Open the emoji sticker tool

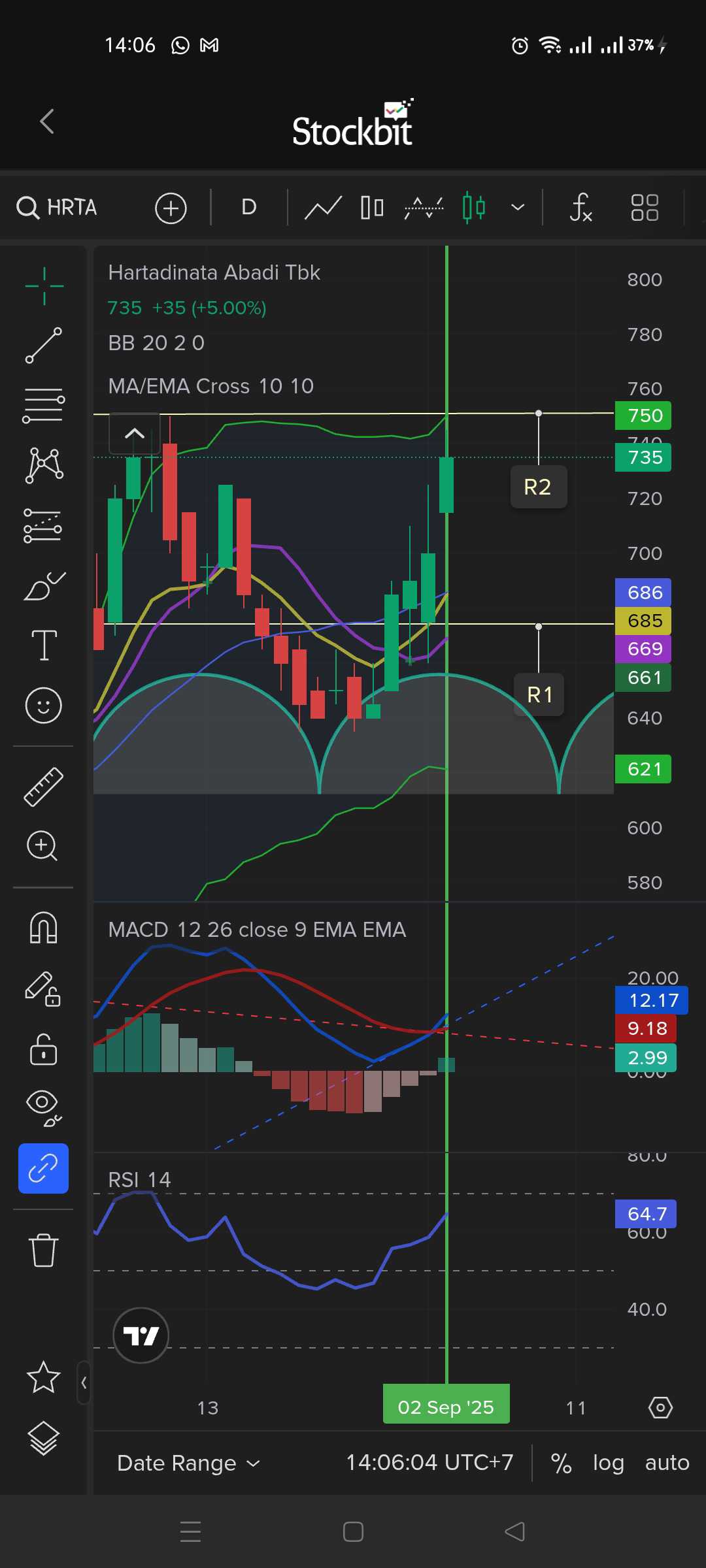point(44,706)
